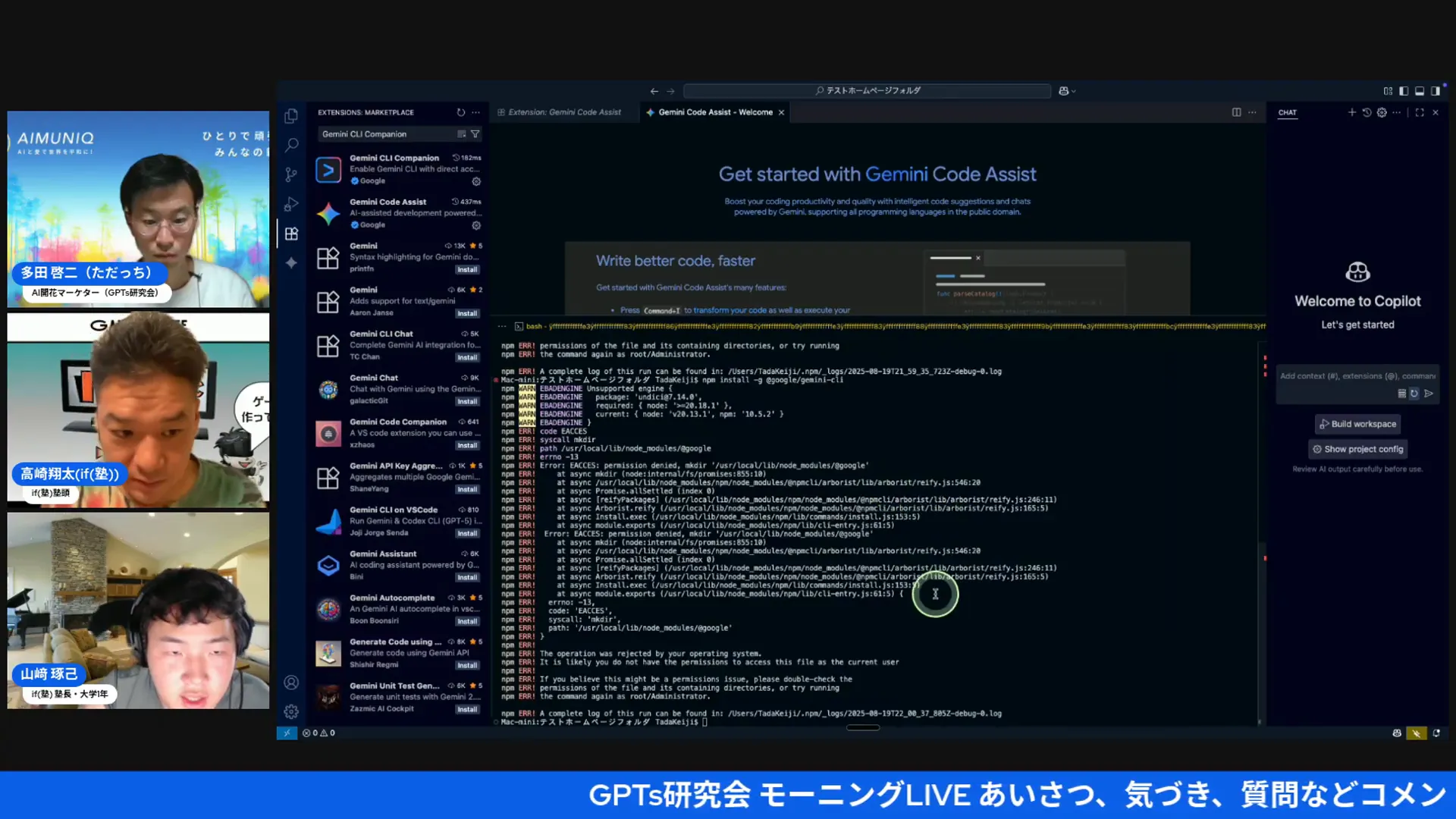This screenshot has height=819, width=1456.
Task: Open the remote window status bar button
Action: tap(287, 733)
